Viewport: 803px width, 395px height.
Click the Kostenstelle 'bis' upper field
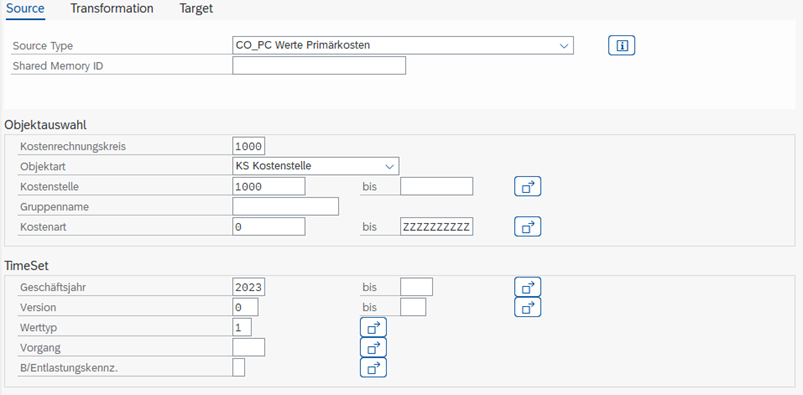point(436,186)
